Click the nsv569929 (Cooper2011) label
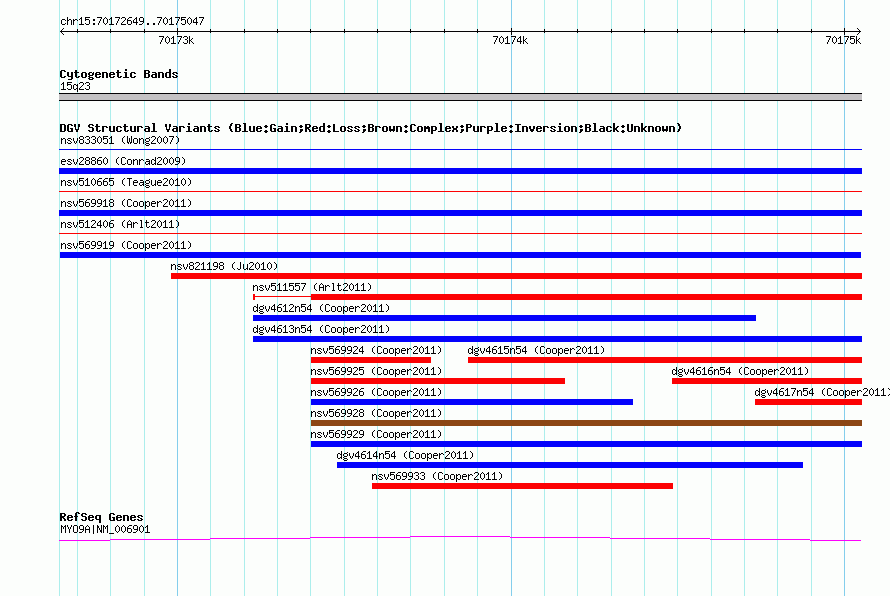Viewport: 890px width, 596px height. point(376,434)
